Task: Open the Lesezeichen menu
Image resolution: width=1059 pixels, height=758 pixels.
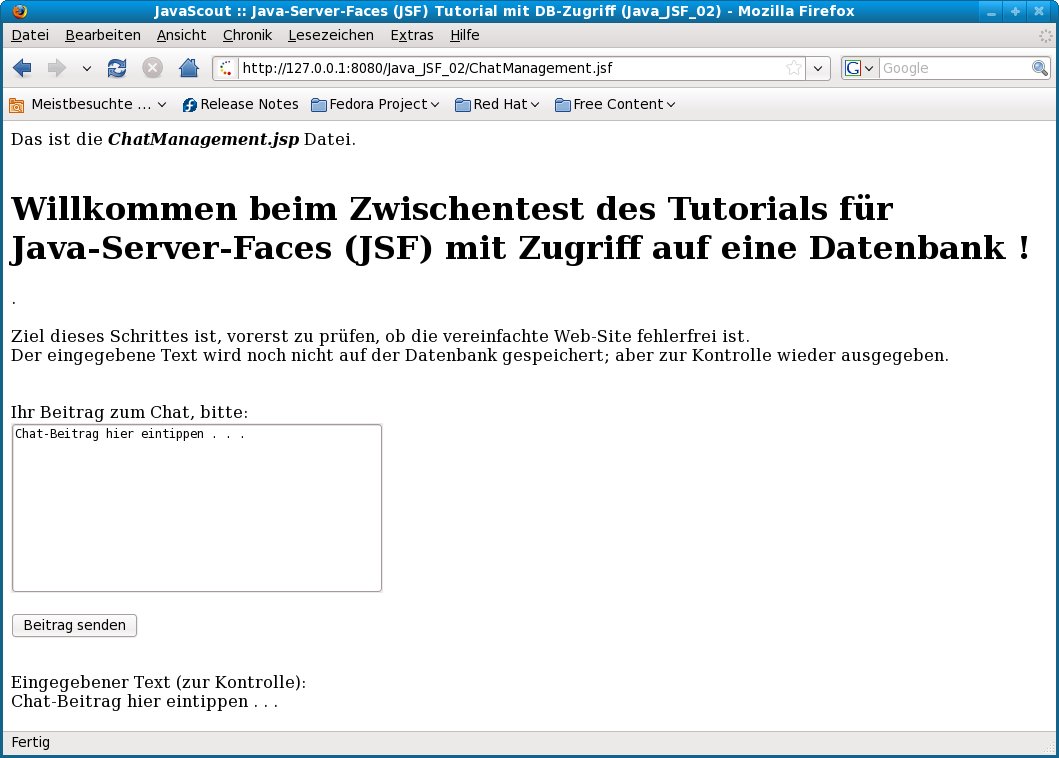Action: [330, 35]
